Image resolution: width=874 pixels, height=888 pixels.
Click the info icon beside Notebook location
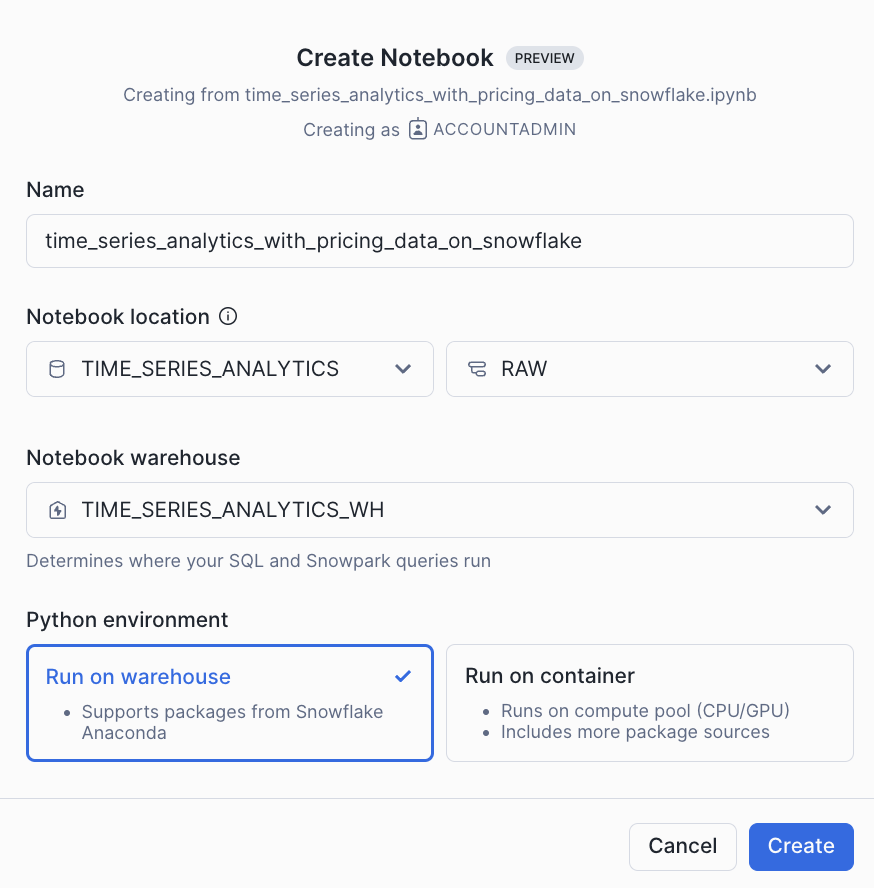(228, 317)
